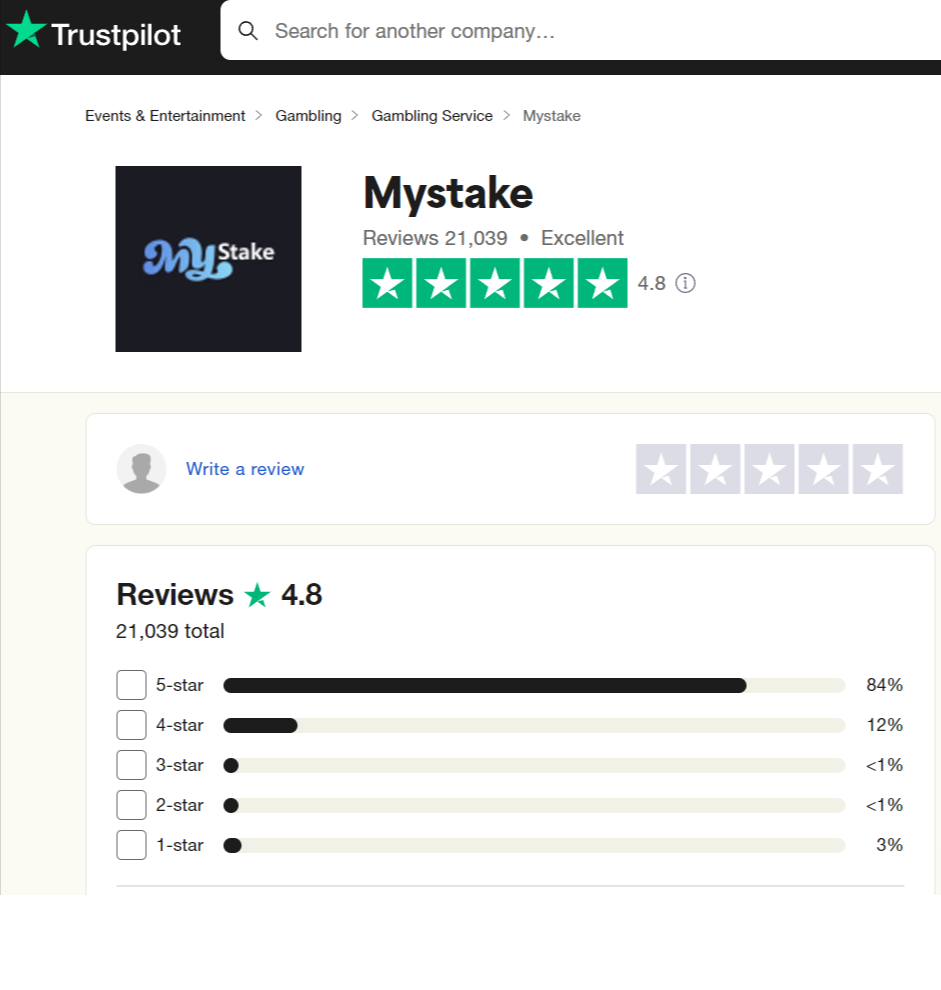The height and width of the screenshot is (990, 941).
Task: Select the 3-star filter checkbox
Action: [131, 764]
